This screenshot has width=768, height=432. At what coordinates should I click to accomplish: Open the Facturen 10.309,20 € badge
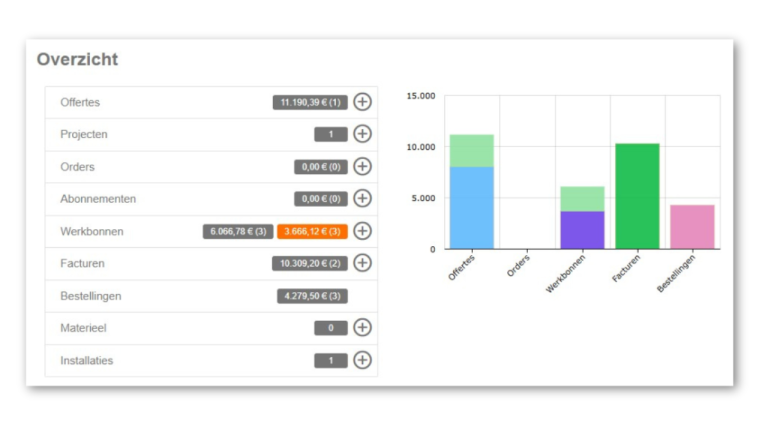point(310,264)
